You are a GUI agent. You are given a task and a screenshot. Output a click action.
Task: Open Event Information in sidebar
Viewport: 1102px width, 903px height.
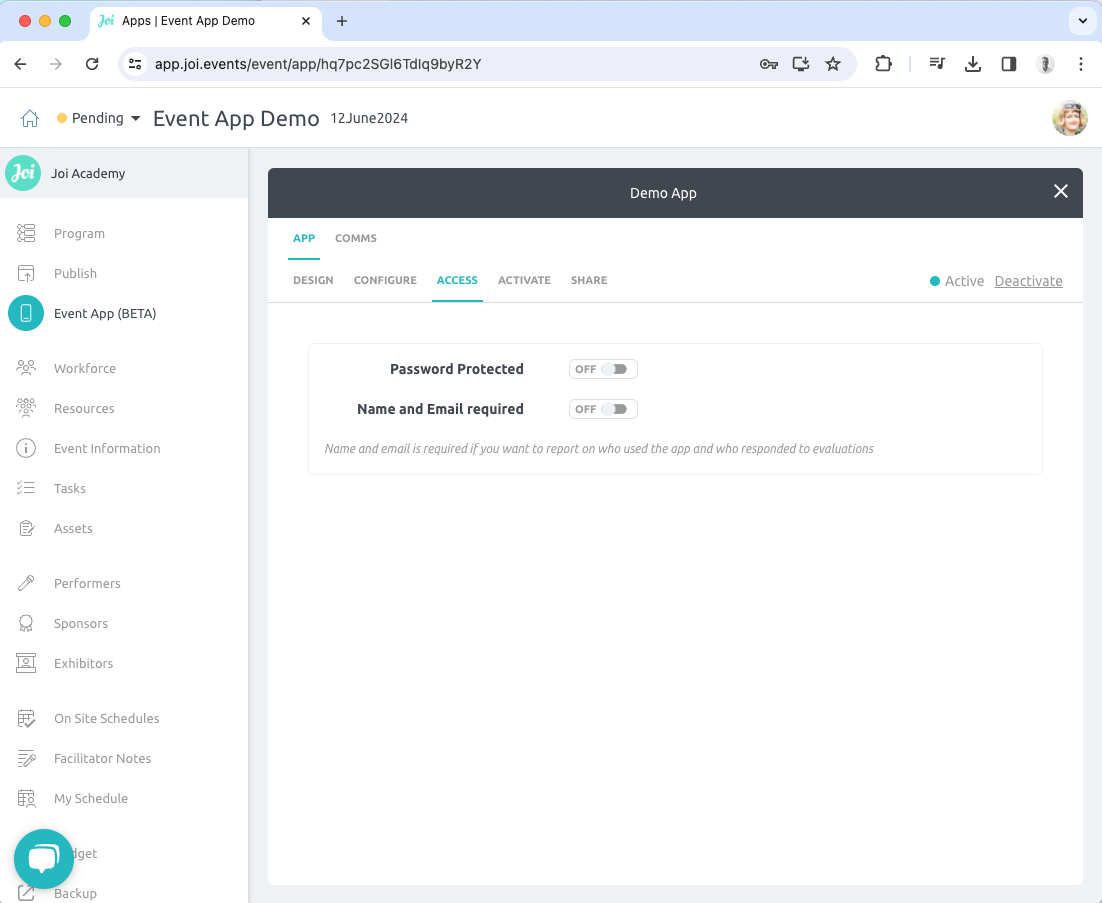(x=107, y=448)
